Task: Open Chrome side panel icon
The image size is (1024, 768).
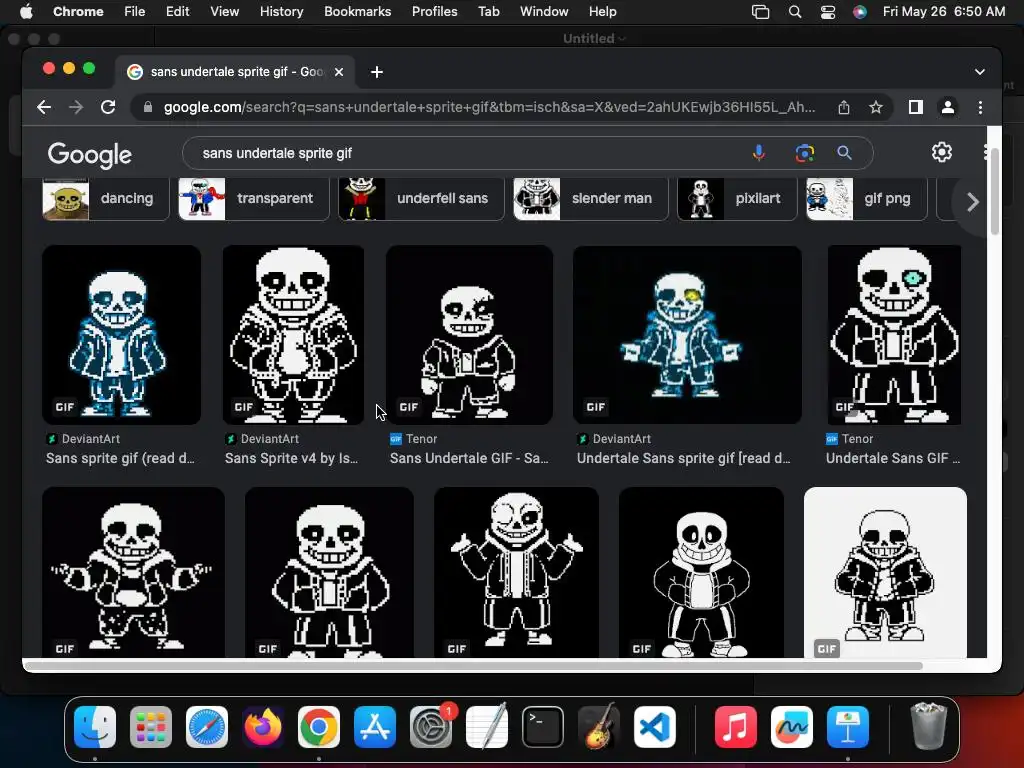Action: (916, 107)
